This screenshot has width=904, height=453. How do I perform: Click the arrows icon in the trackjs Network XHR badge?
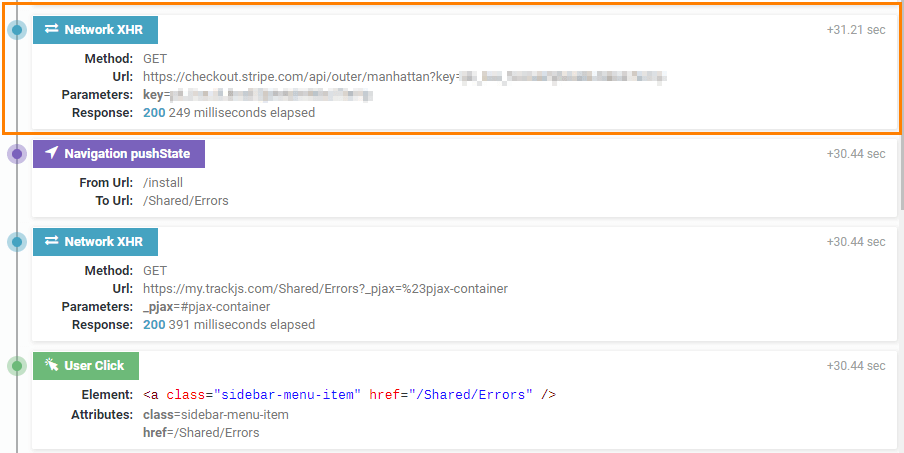coord(51,241)
